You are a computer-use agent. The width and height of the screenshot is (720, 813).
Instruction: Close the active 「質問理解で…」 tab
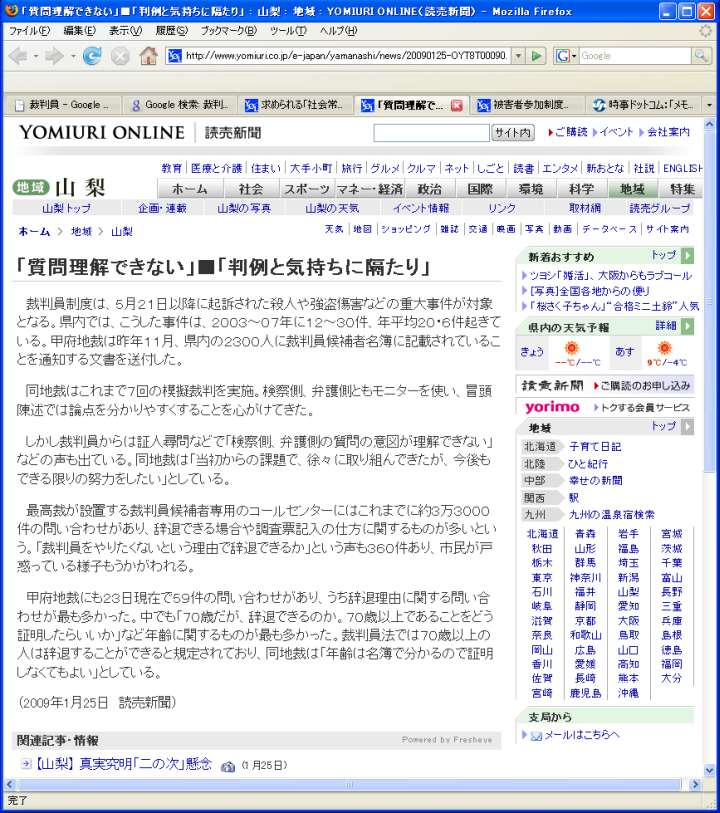pos(457,105)
